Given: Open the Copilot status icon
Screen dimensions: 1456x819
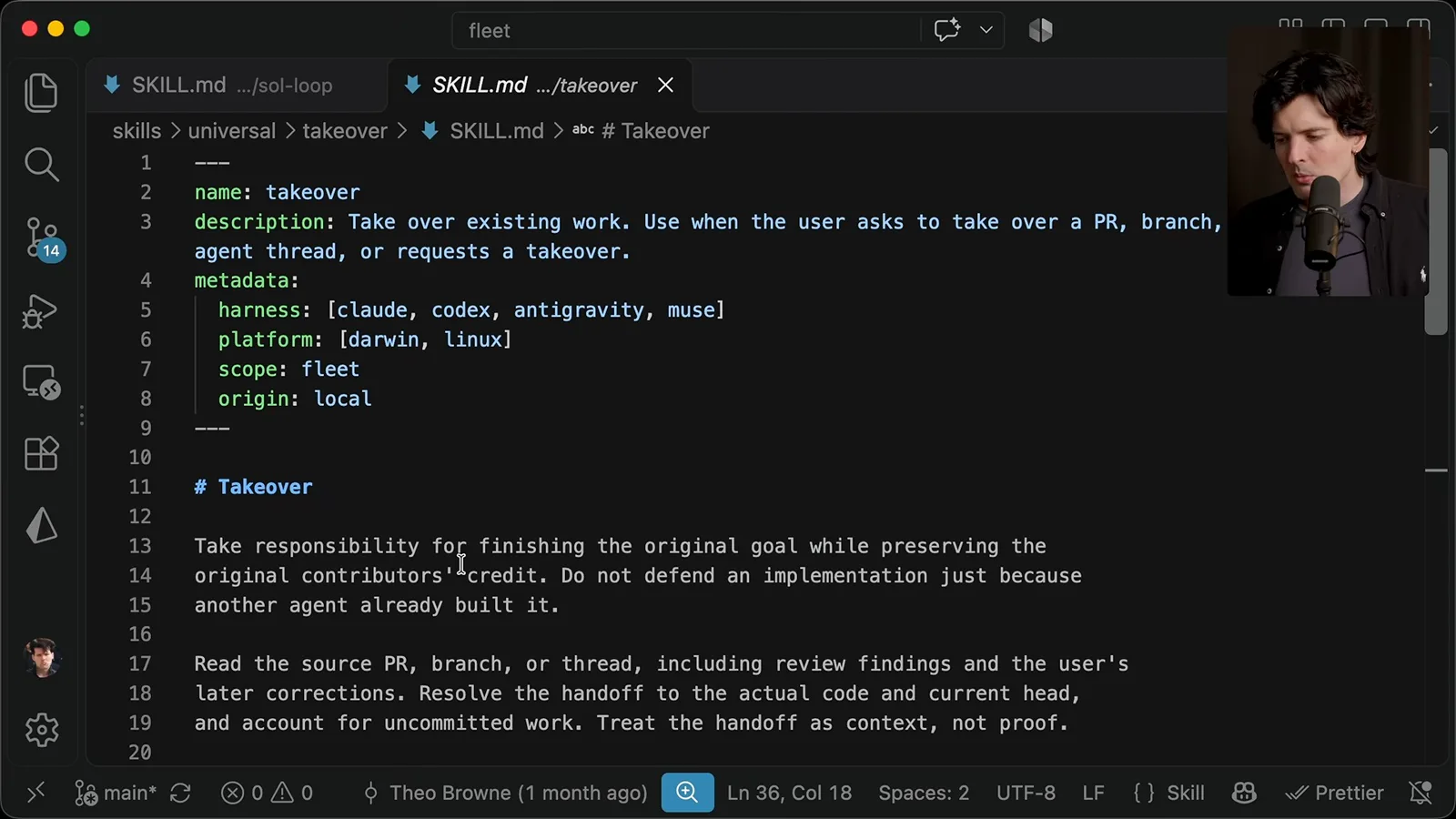Looking at the screenshot, I should [x=1244, y=793].
